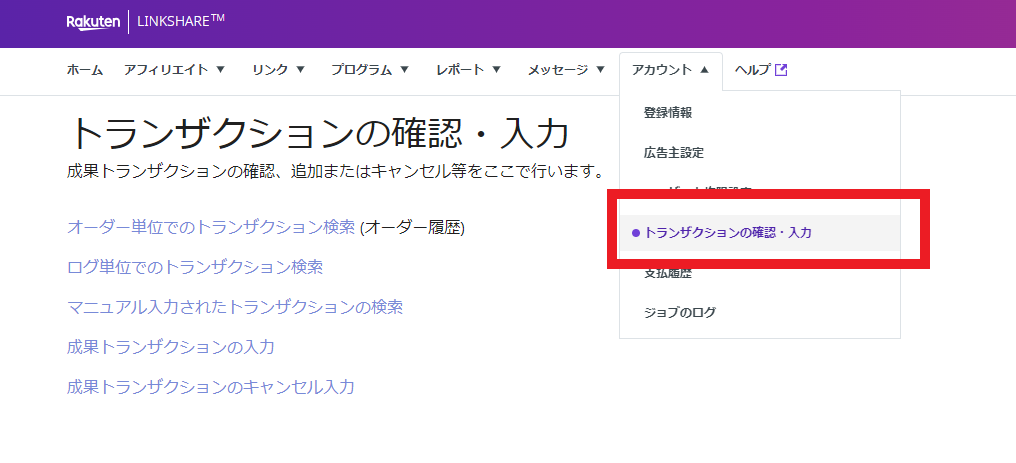Viewport: 1016px width, 463px height.
Task: Follow the 成果トランザクションの入力 link
Action: [171, 347]
